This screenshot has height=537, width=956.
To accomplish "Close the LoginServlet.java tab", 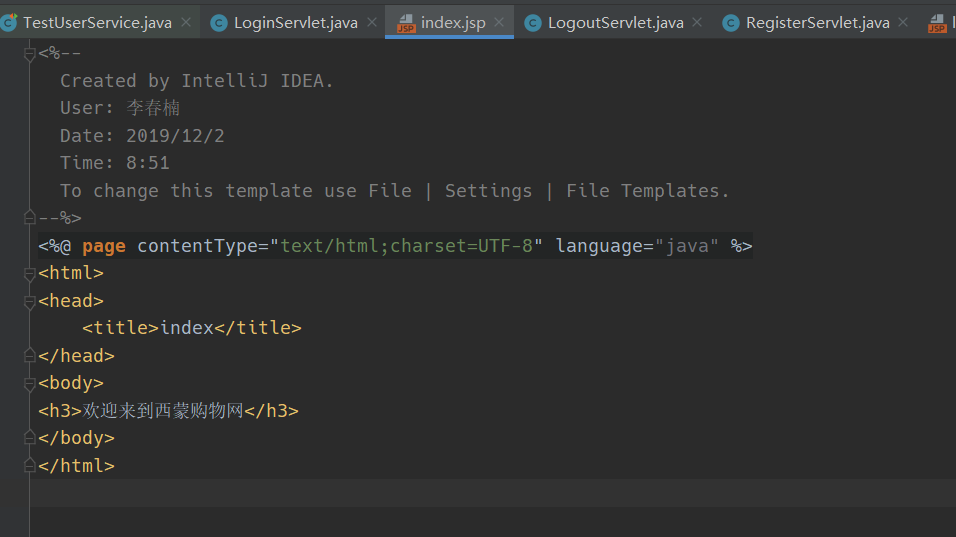I will point(372,23).
